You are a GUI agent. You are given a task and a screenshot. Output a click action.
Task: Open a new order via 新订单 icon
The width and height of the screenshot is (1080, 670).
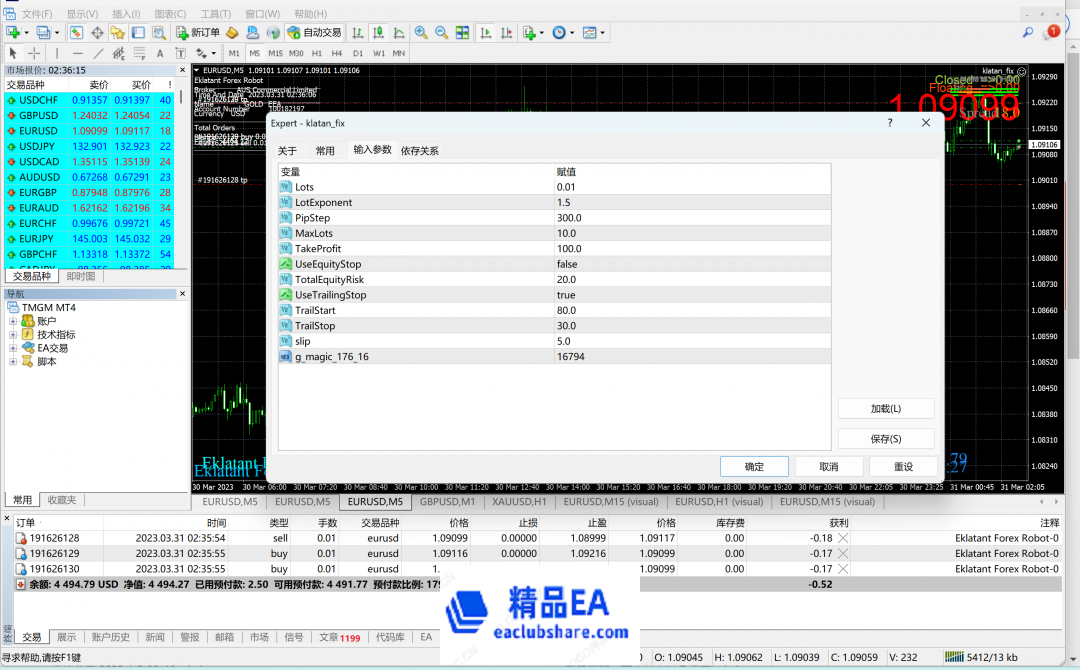[195, 32]
